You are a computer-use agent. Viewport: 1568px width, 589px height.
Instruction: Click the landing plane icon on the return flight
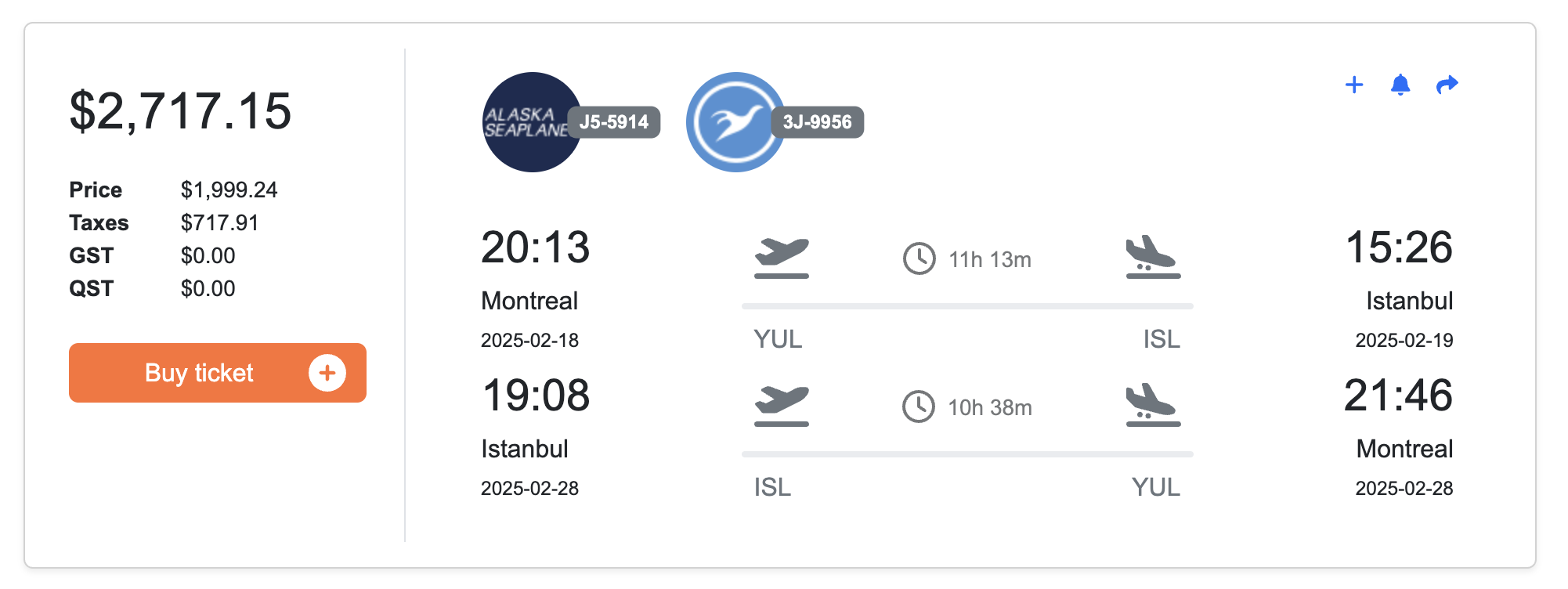coord(1152,406)
